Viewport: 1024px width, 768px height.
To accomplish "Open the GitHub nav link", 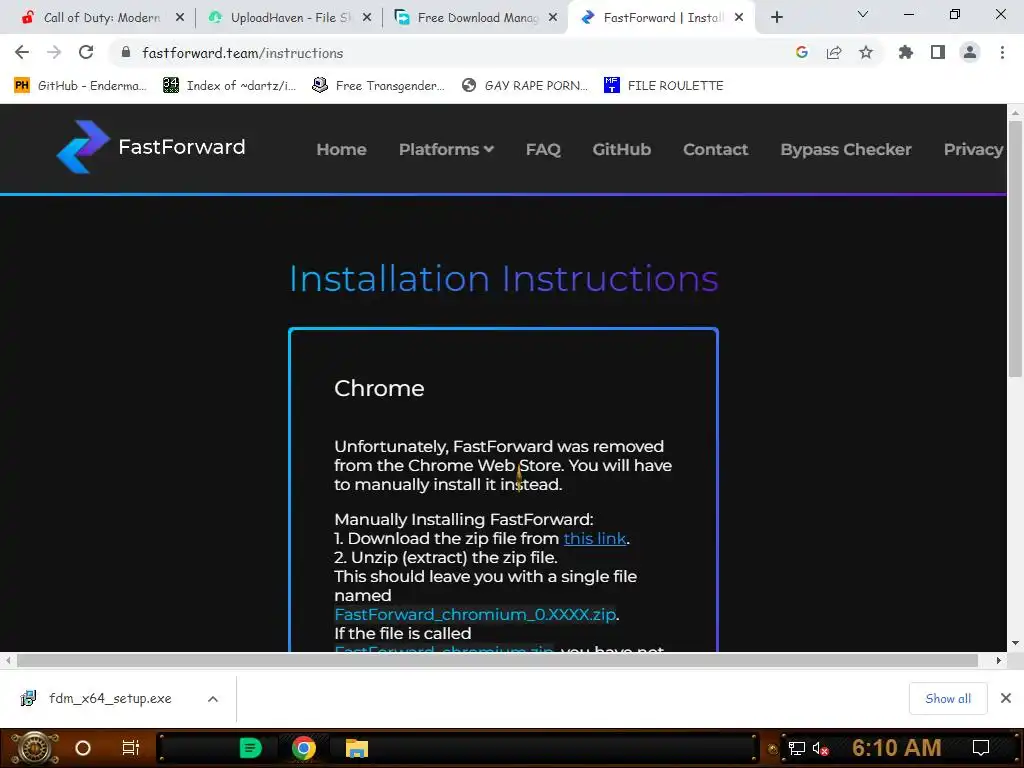I will coord(622,150).
